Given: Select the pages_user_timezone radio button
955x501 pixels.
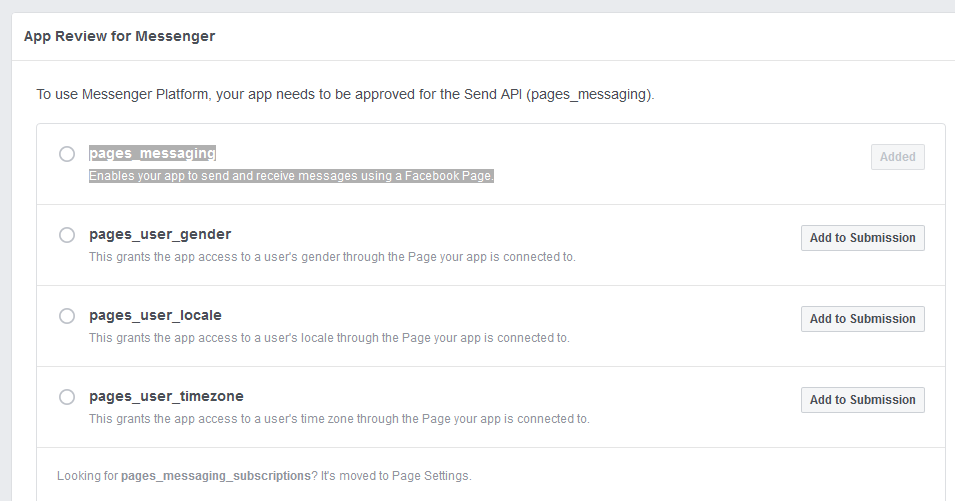Looking at the screenshot, I should pos(67,397).
